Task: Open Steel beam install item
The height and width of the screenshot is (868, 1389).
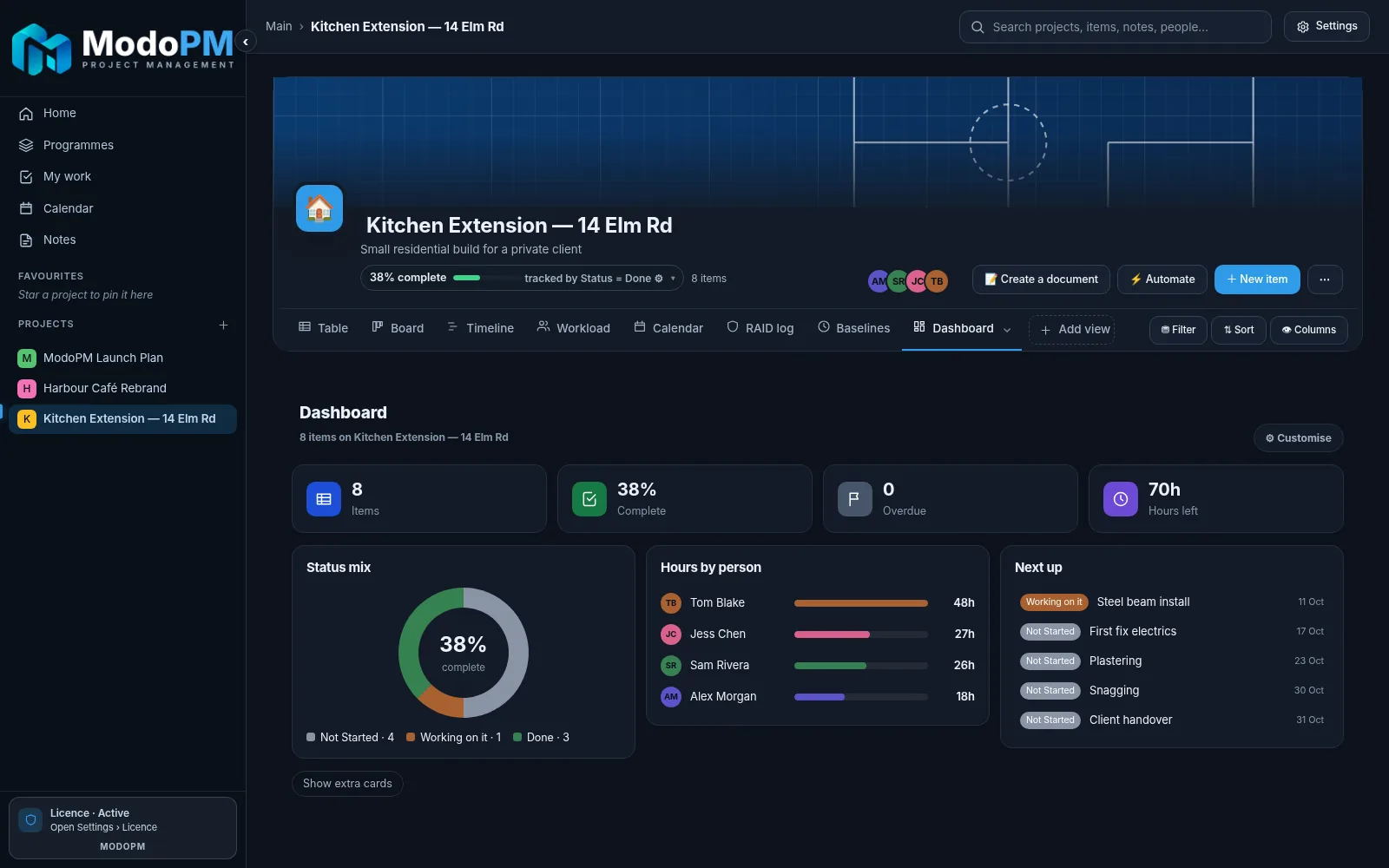Action: (1172, 602)
